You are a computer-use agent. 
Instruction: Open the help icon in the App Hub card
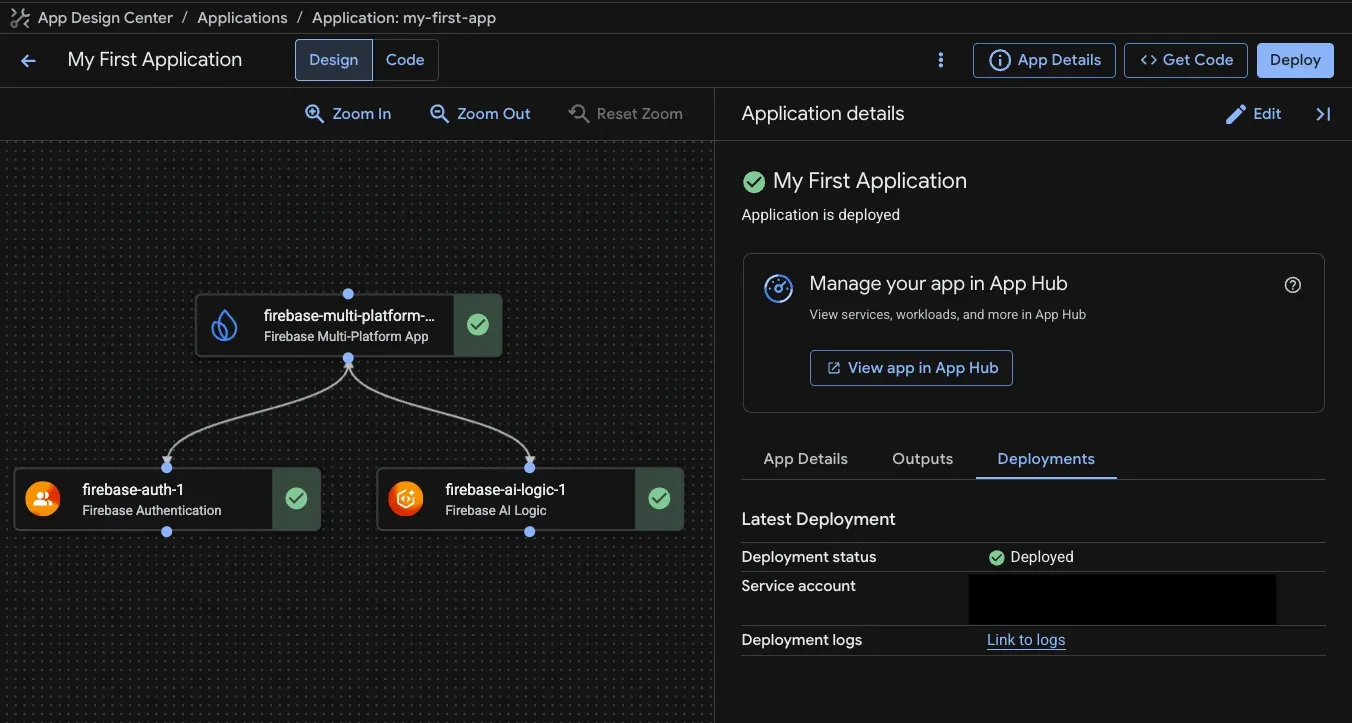(1292, 284)
